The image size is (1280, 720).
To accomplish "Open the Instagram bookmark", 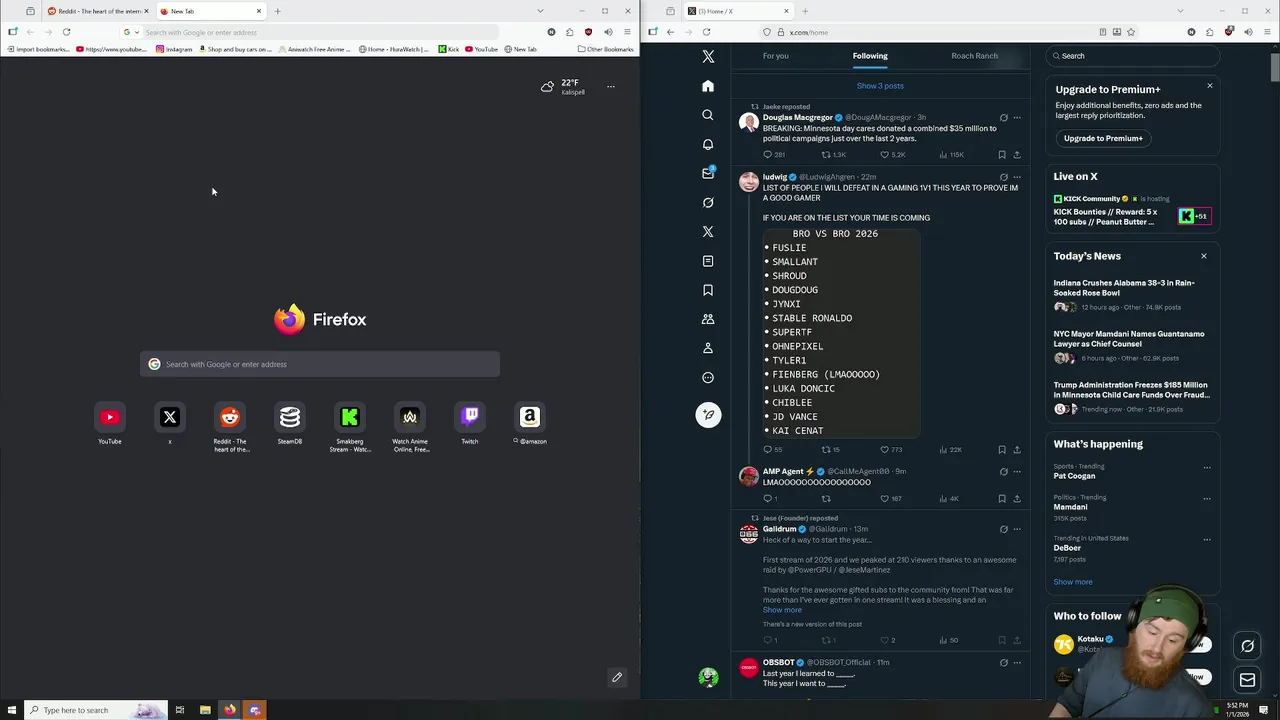I will [x=174, y=49].
